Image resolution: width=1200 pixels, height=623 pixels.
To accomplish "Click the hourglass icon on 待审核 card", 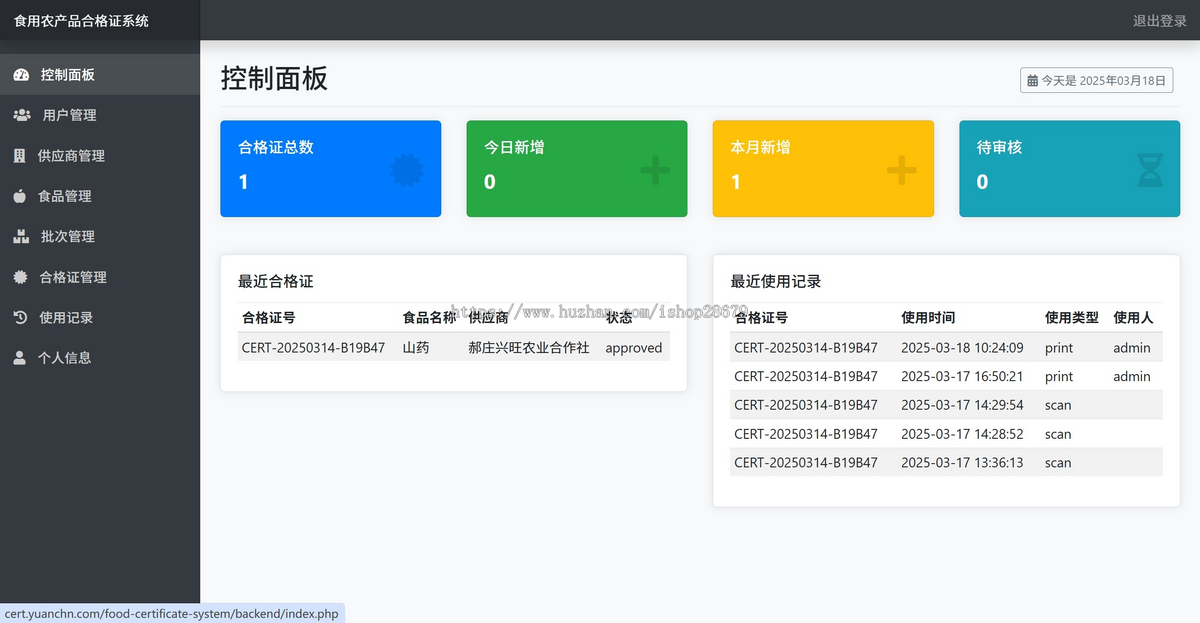I will [1150, 170].
